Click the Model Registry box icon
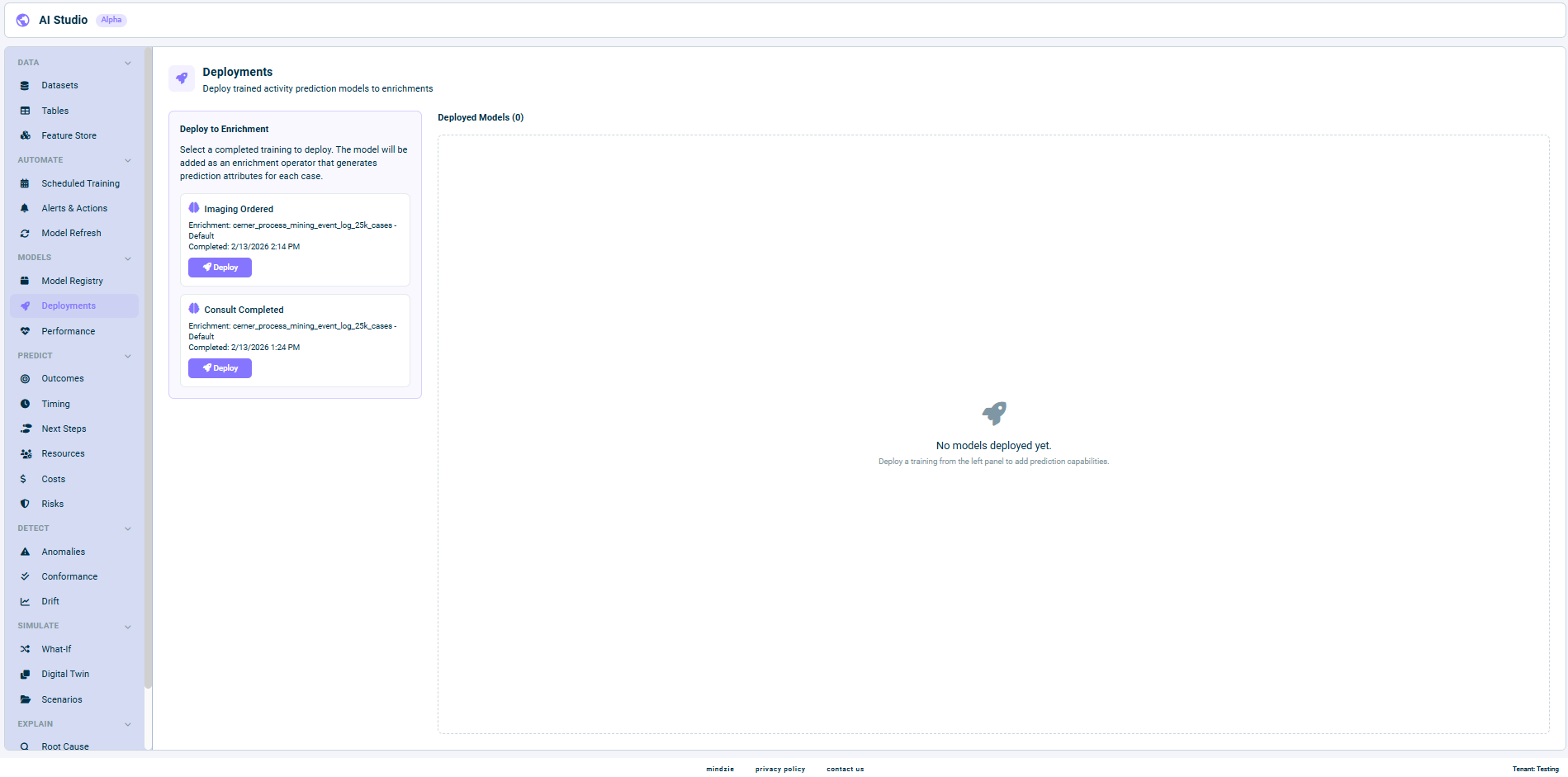This screenshot has height=777, width=1568. 25,281
